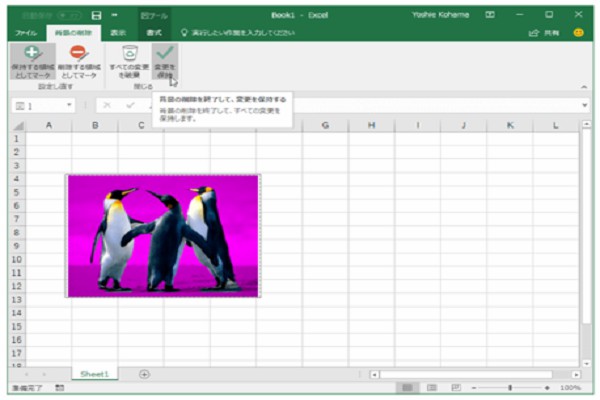The width and height of the screenshot is (600, 400).
Task: Click the penguin picture
Action: point(163,236)
